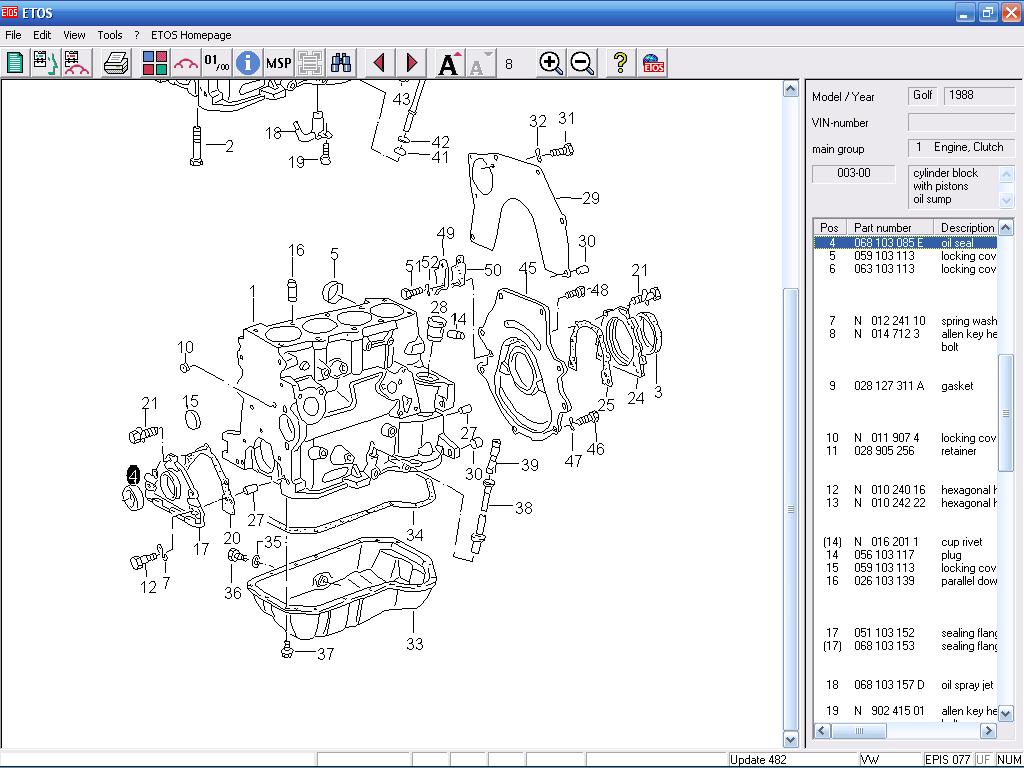Click description box arrow up beside 'cylinder block'
Viewport: 1024px width, 768px height.
(x=1006, y=174)
